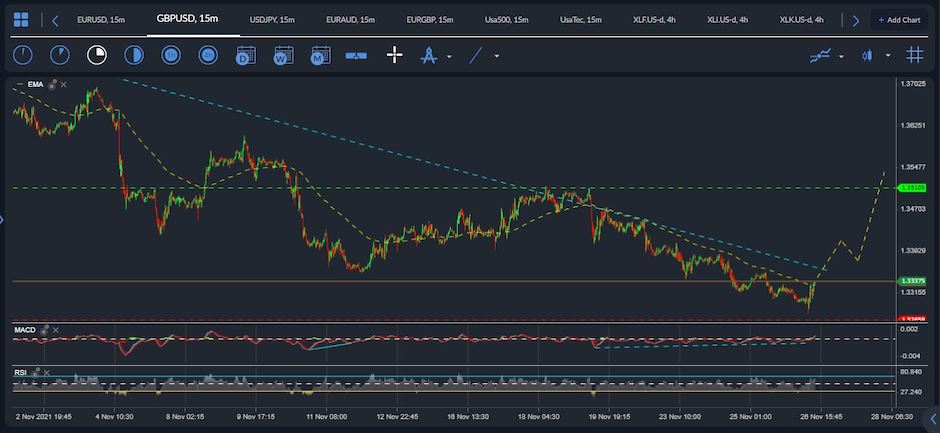The width and height of the screenshot is (940, 433).
Task: Select the green 1.35109 price level tag
Action: pyautogui.click(x=911, y=188)
